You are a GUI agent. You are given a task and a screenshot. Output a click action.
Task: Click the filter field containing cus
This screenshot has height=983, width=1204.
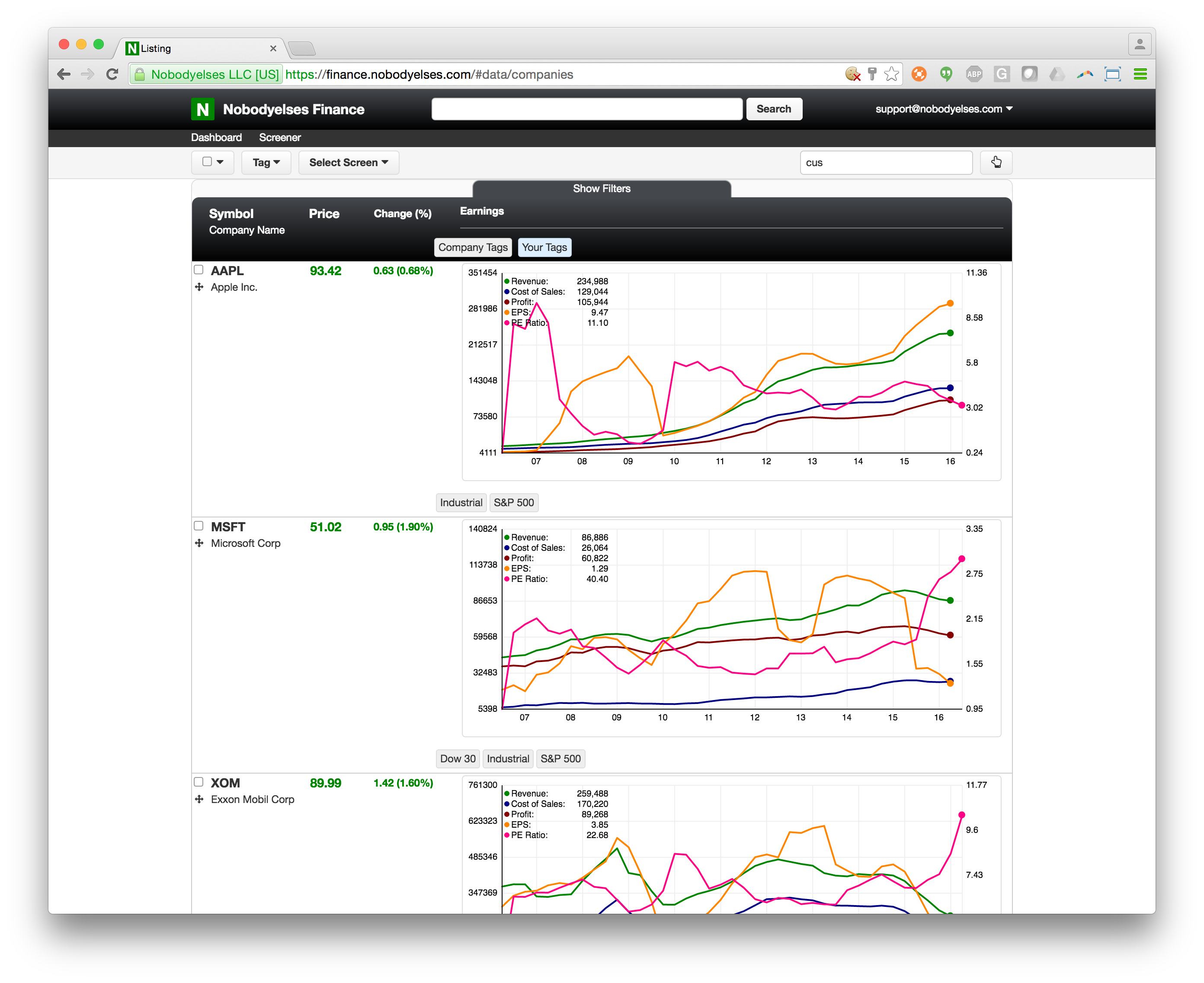pos(885,163)
